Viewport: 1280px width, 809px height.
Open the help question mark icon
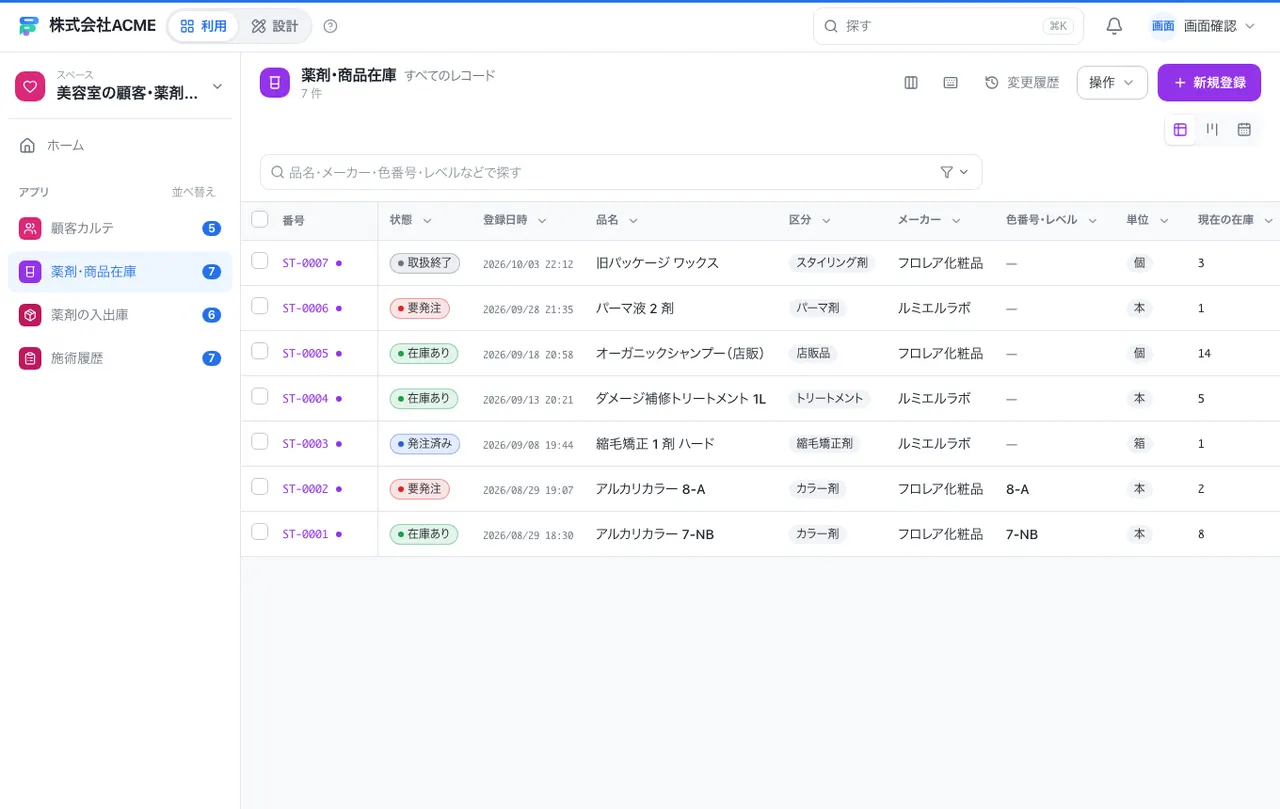click(x=331, y=26)
